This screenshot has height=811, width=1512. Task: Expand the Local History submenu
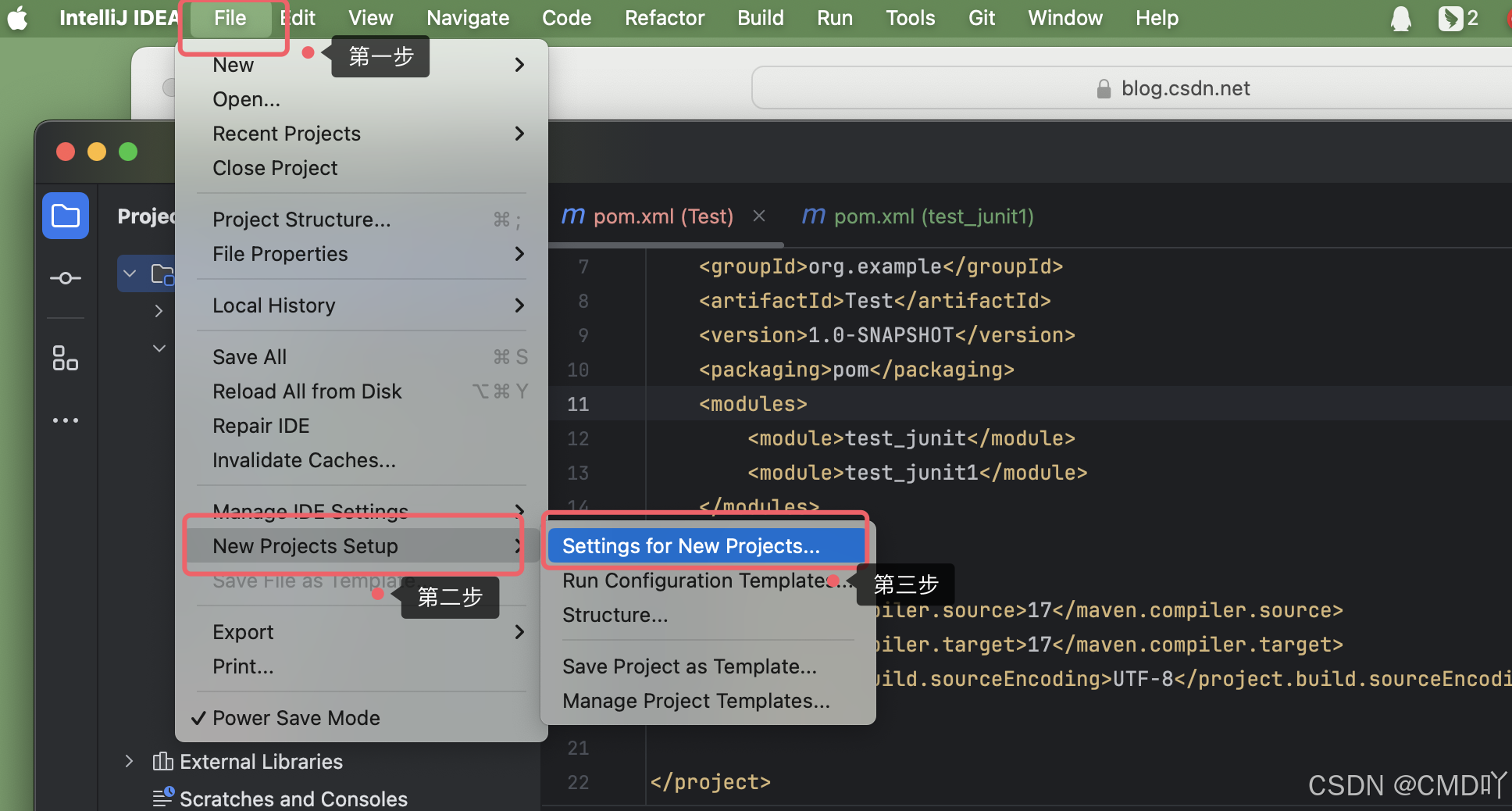[x=519, y=305]
